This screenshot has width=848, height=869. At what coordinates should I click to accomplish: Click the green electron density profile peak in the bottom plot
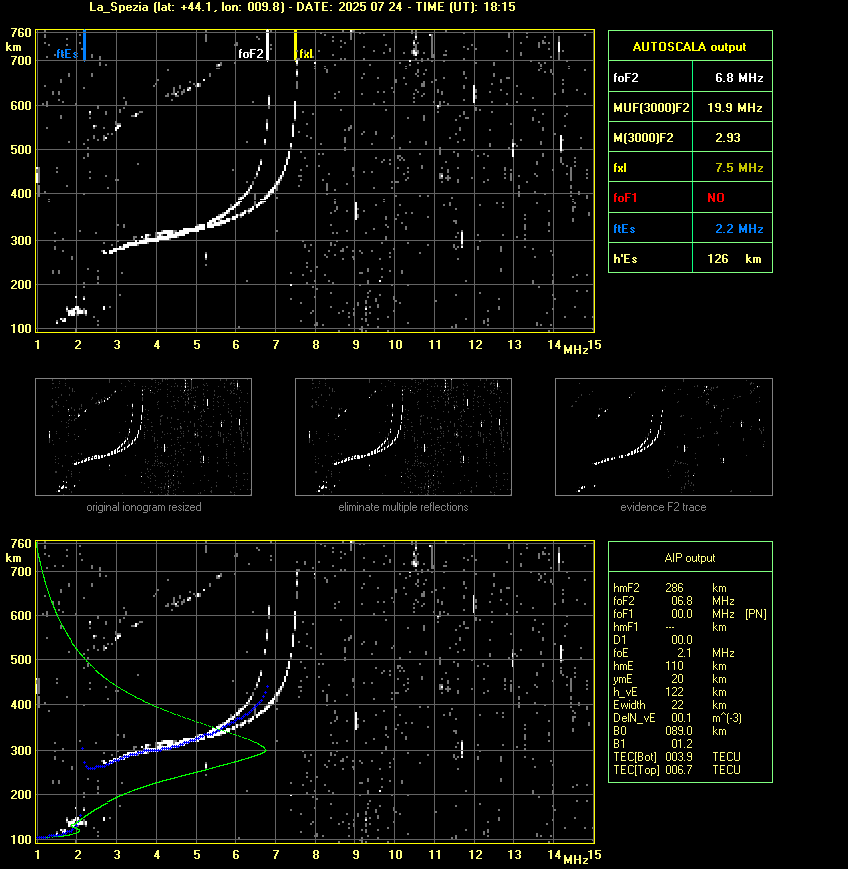point(265,750)
